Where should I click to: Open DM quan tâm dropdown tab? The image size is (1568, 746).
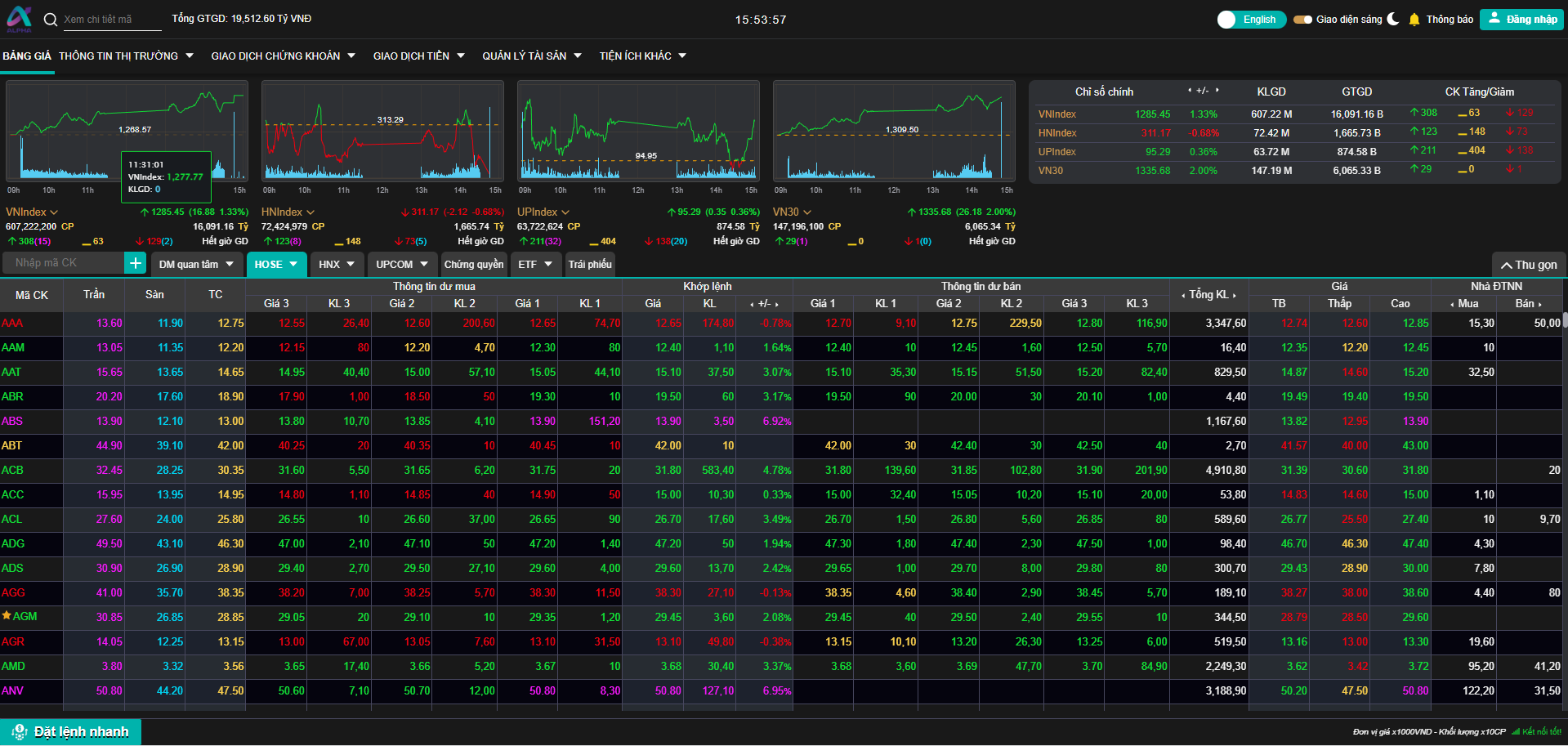coord(196,265)
